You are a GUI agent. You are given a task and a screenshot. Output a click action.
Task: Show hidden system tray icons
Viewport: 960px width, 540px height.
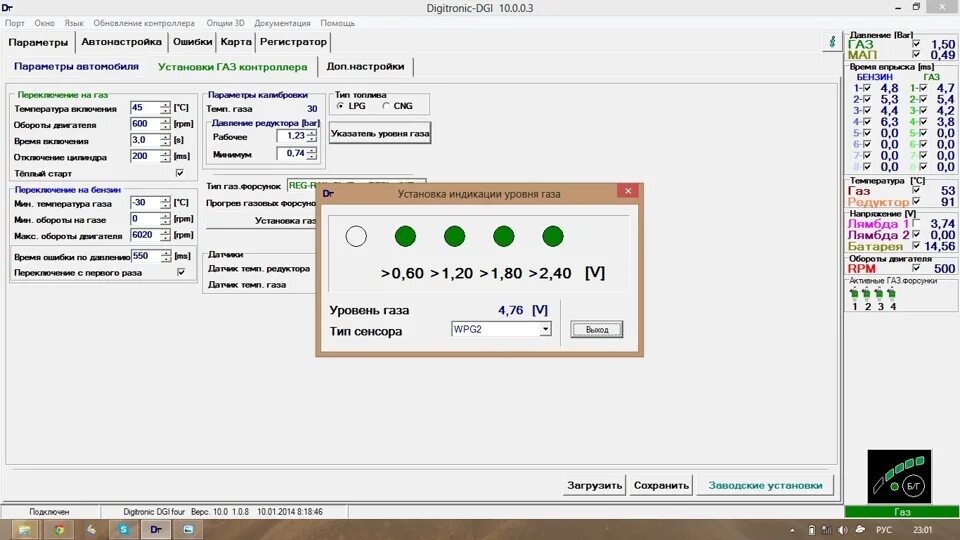pos(792,530)
